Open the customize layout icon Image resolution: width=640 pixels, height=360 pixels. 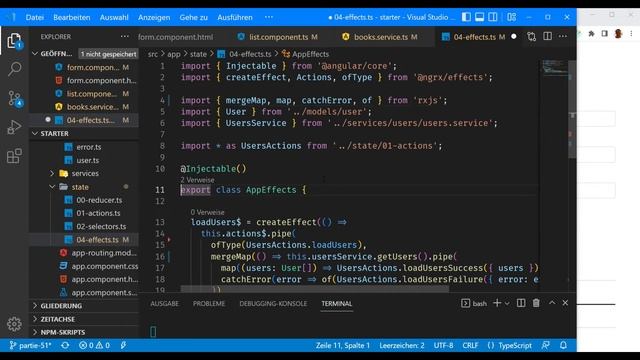point(511,17)
